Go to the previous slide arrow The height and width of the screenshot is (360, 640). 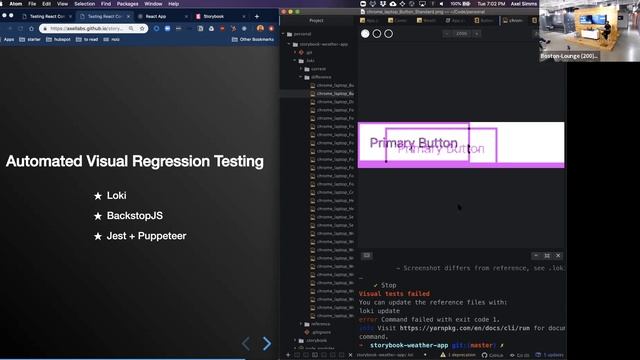tap(246, 344)
